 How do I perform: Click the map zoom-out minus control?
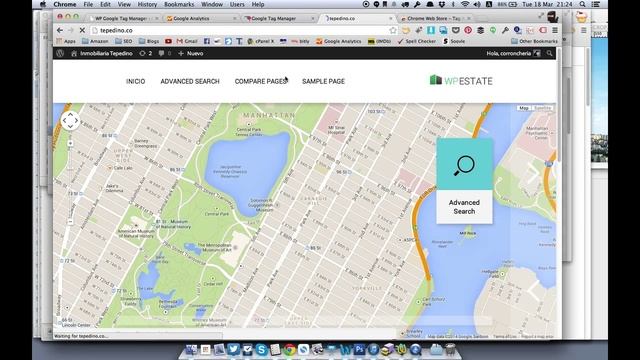point(70,222)
